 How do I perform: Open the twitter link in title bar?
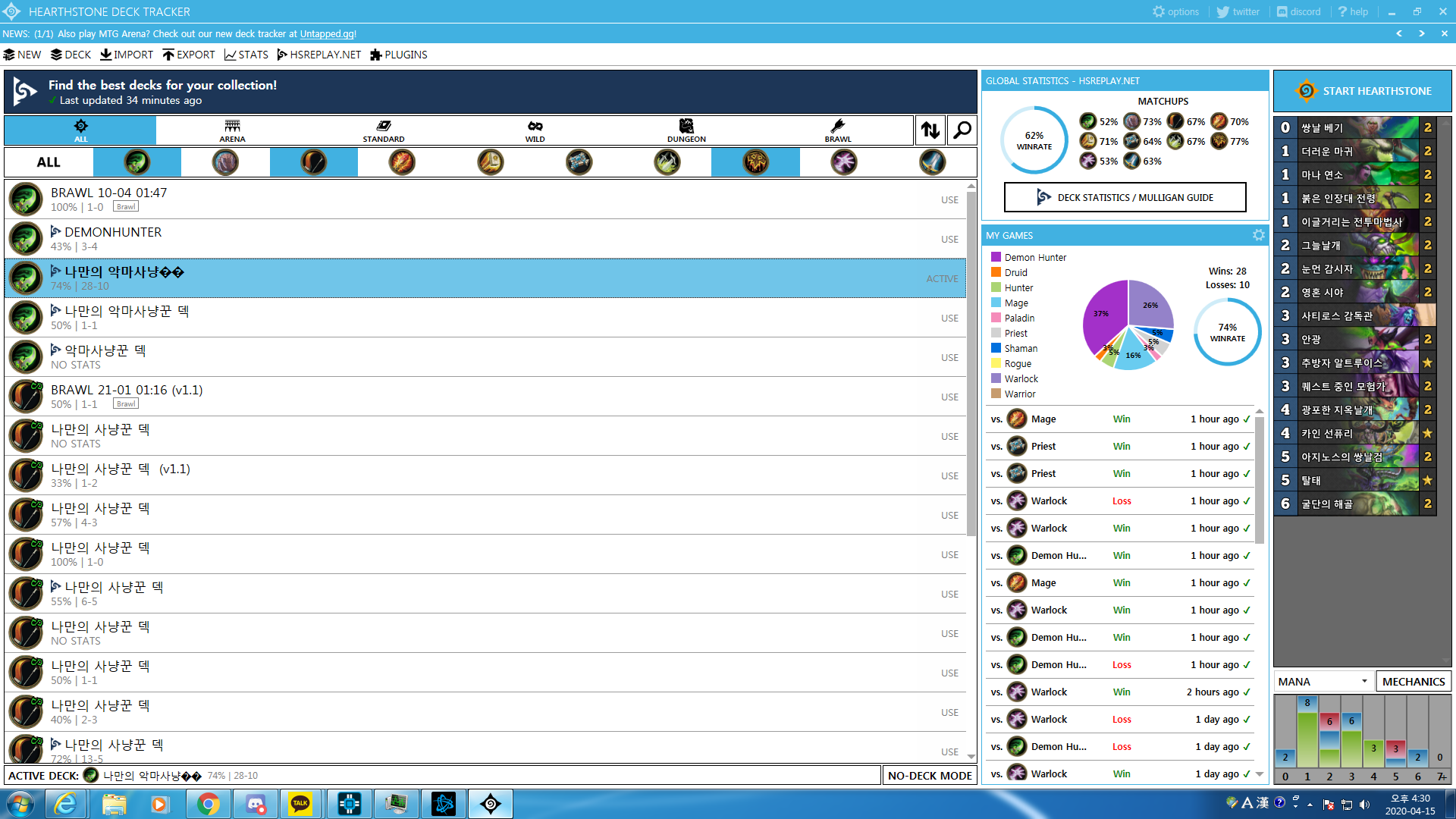pyautogui.click(x=1238, y=11)
